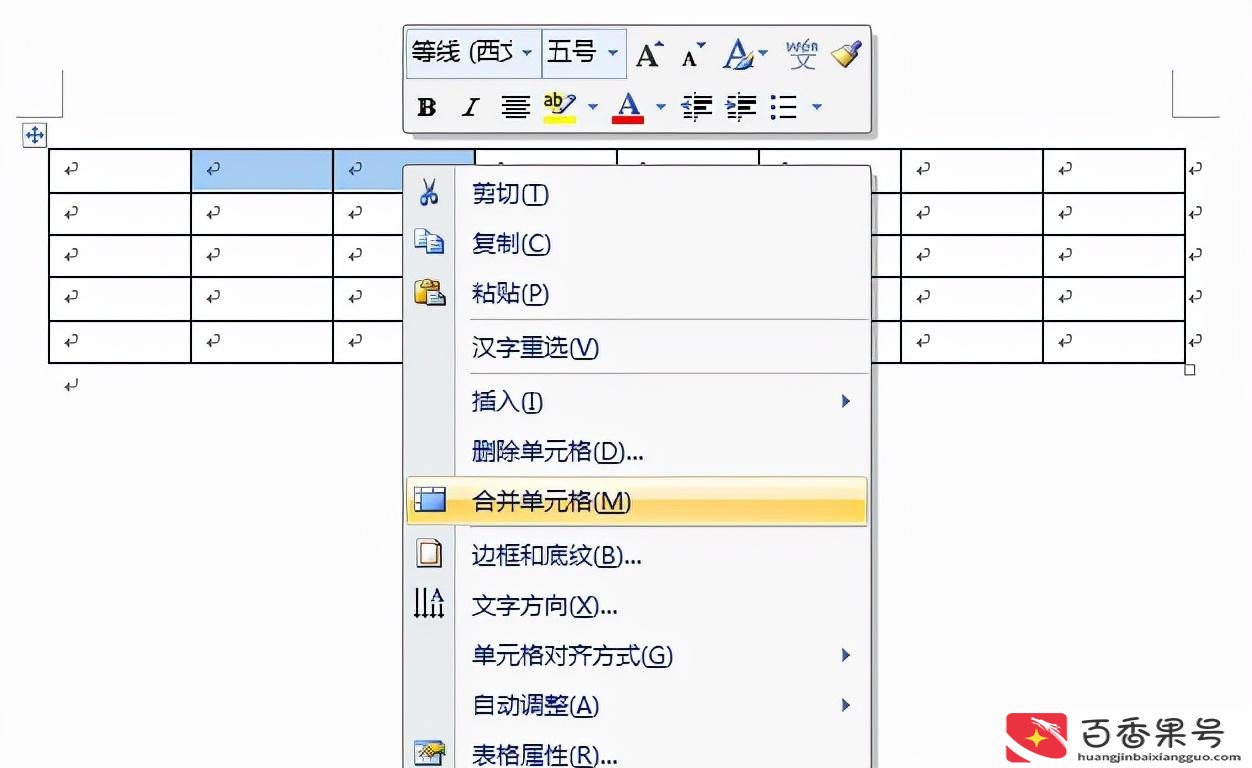Decrease indent in mini toolbar
1252x768 pixels.
[x=696, y=107]
